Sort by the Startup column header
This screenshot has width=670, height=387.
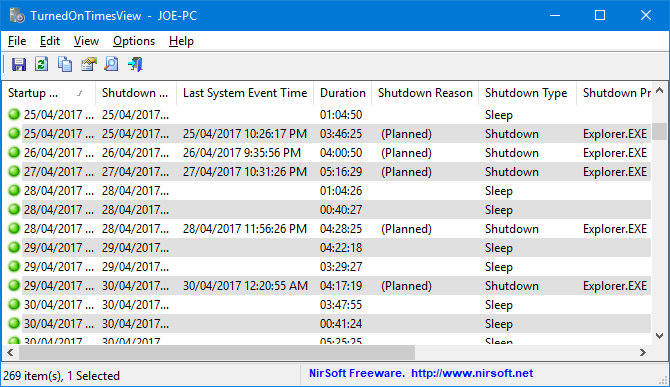(x=48, y=93)
